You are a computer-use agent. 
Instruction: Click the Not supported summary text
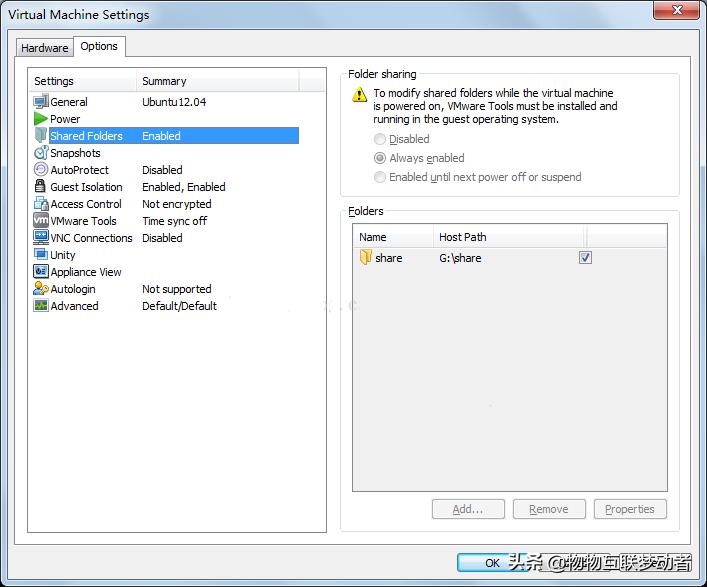click(x=177, y=289)
